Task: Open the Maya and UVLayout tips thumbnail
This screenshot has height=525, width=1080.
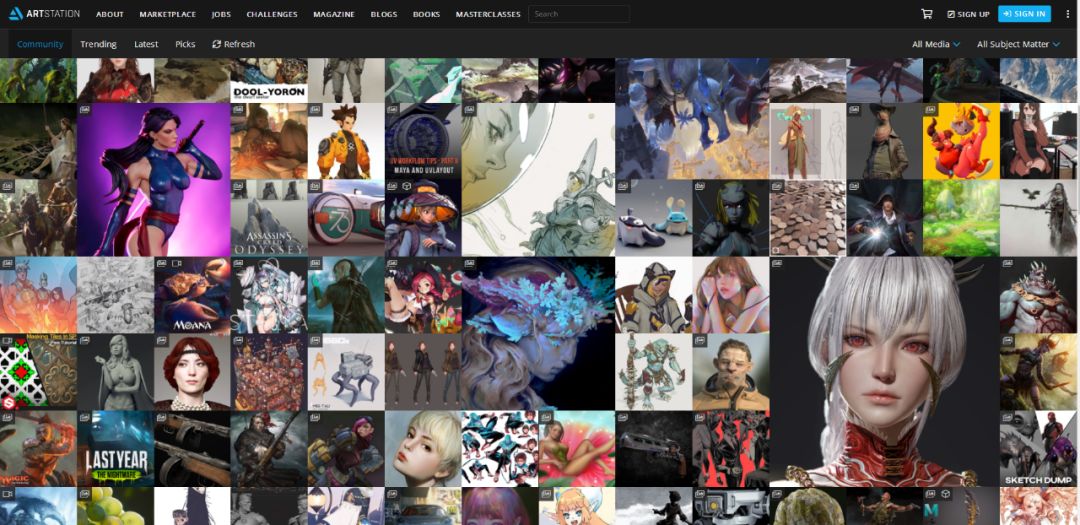Action: tap(422, 141)
